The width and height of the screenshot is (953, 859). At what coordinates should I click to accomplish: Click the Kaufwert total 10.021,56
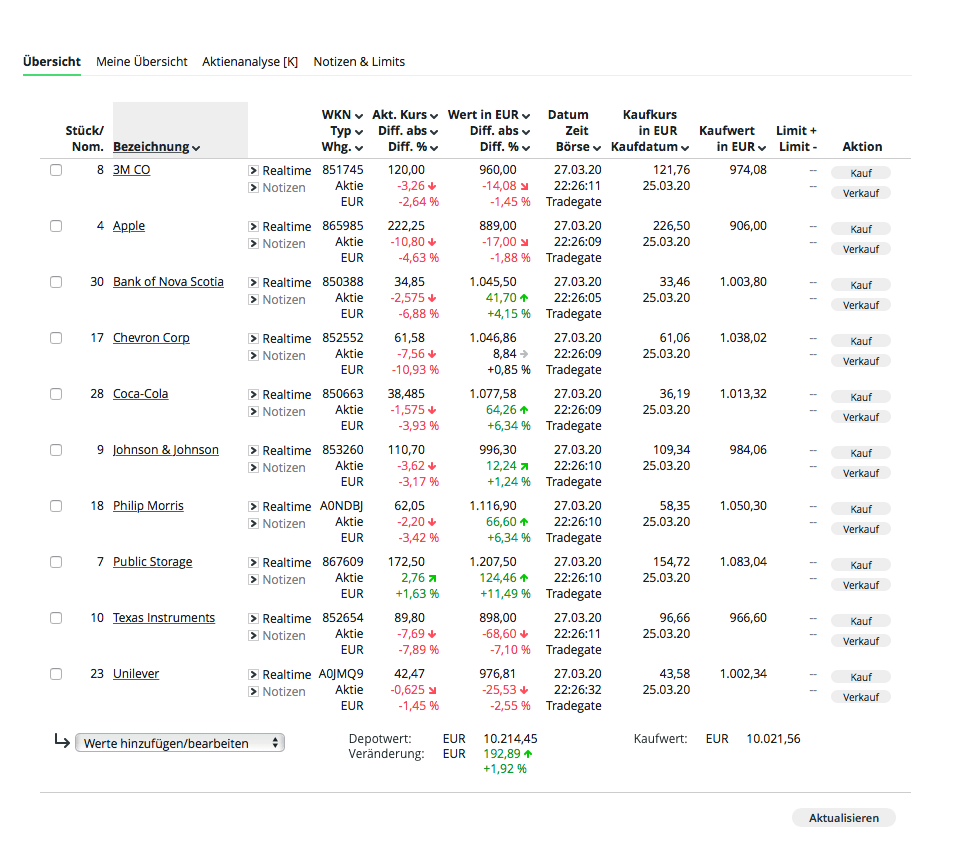tap(773, 739)
